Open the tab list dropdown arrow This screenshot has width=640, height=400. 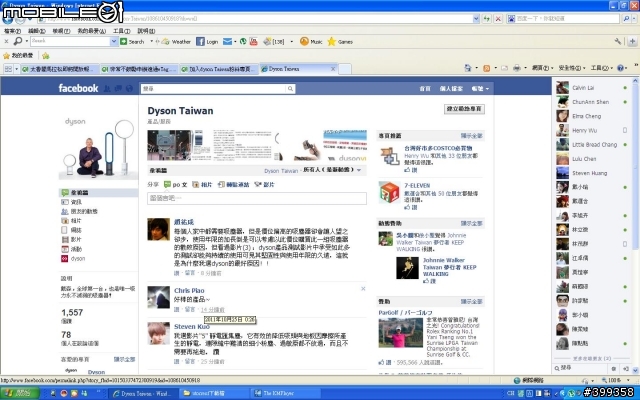(x=16, y=69)
